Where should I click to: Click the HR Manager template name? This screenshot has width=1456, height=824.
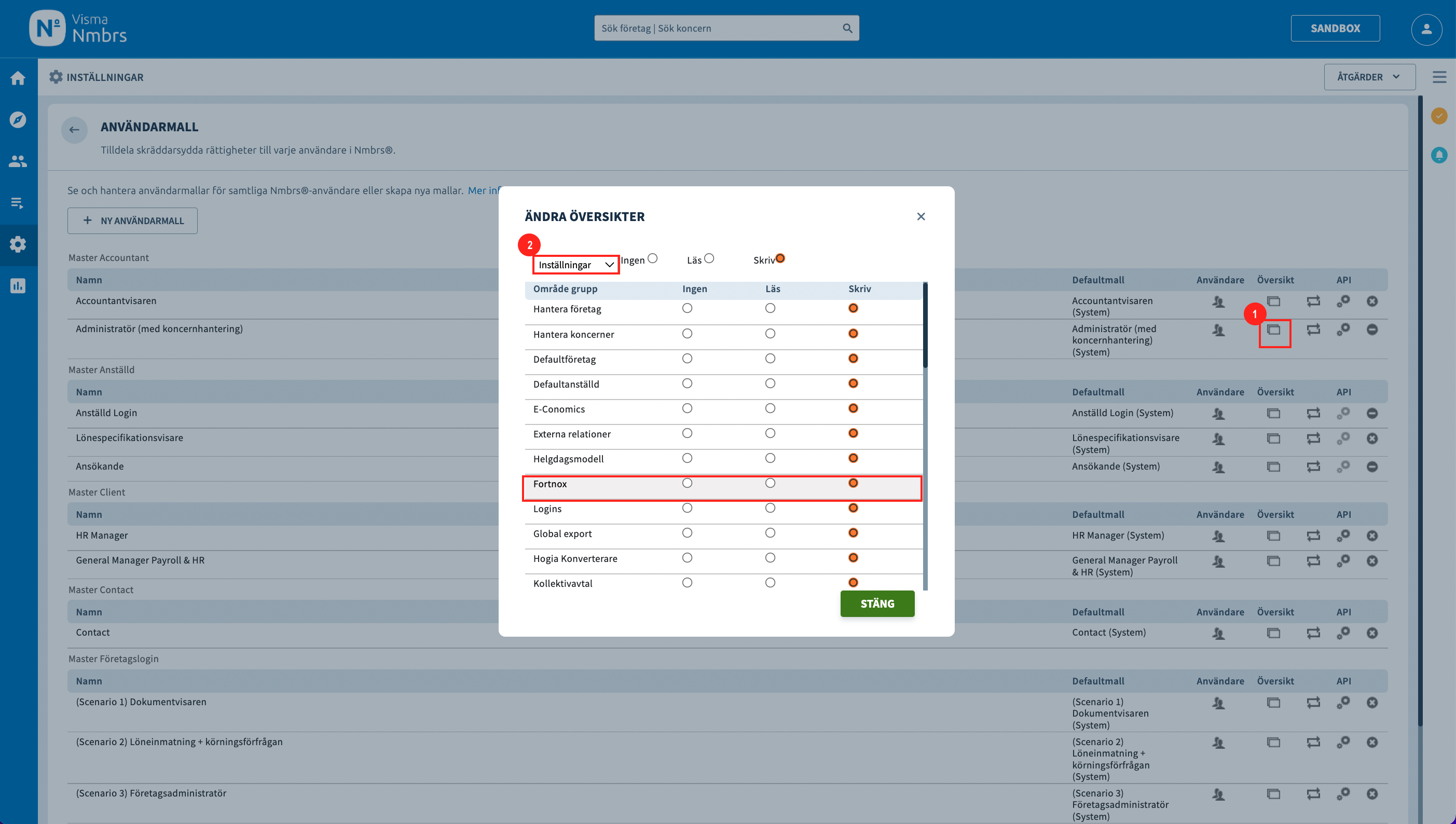102,535
